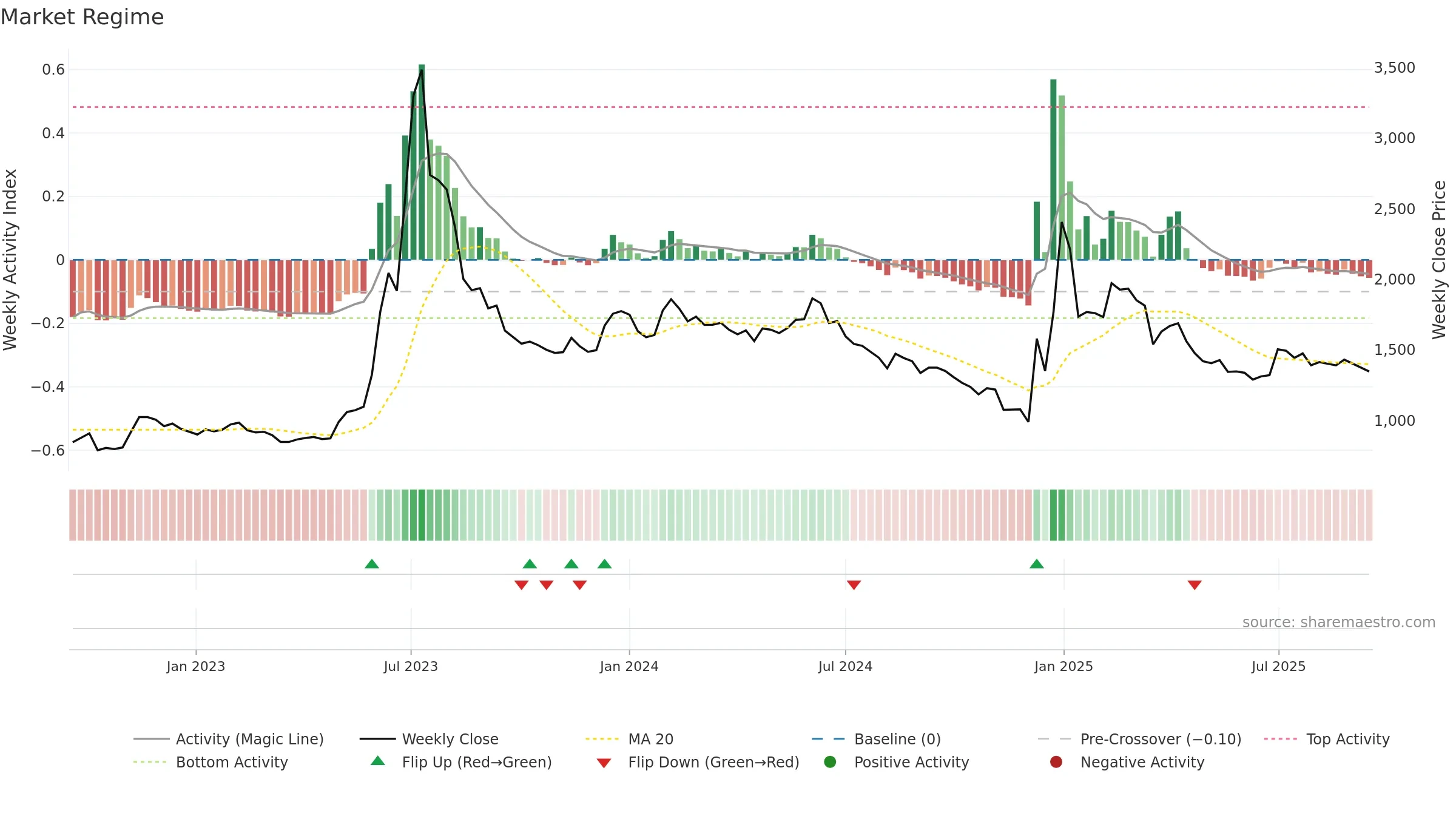Click the '3,000' price axis label
Screen dimensions: 1456x819
coord(1395,138)
